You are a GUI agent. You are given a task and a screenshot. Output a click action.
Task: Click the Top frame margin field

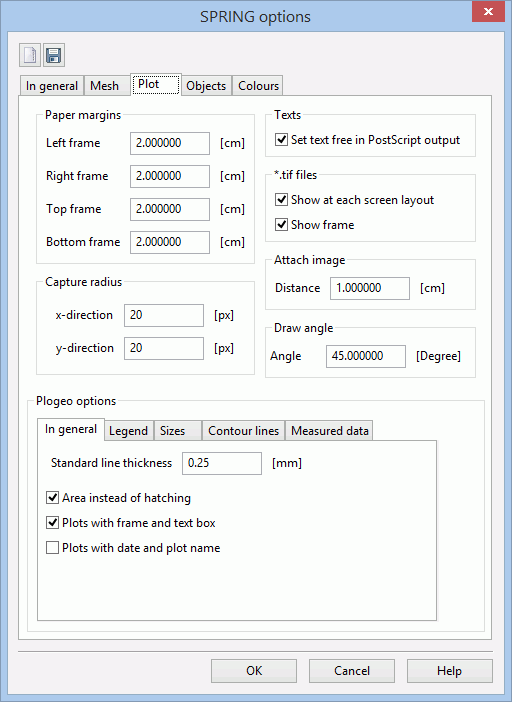[170, 209]
